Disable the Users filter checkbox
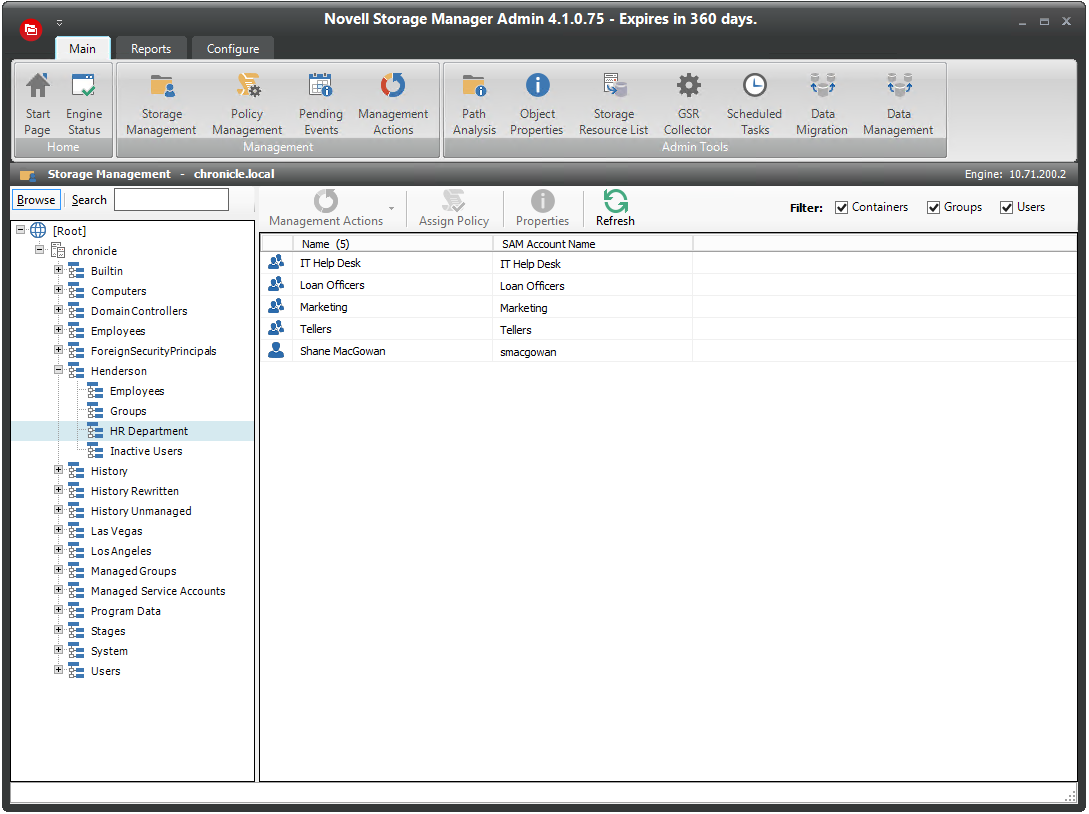1089x814 pixels. (1007, 208)
